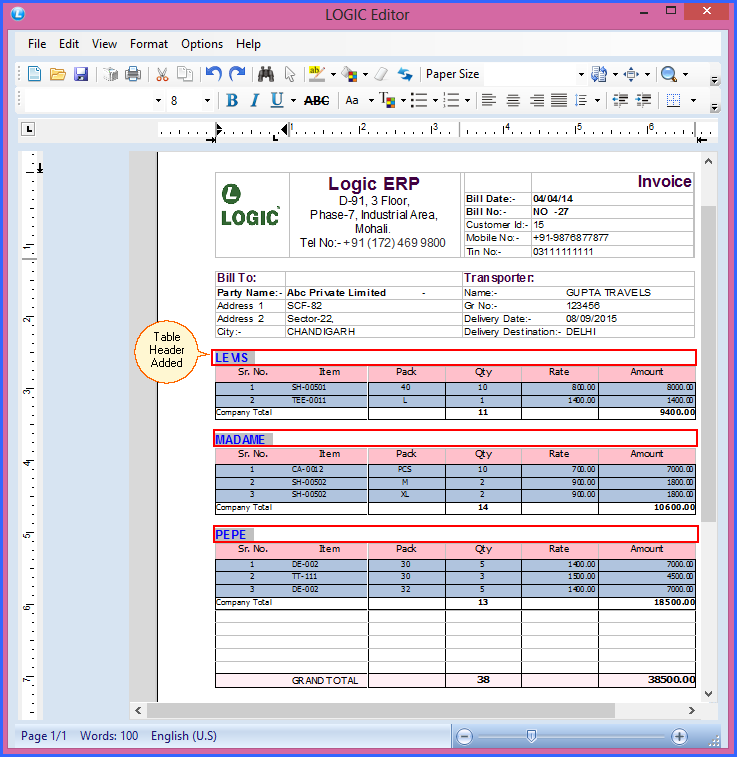Open a file using folder icon
The height and width of the screenshot is (757, 737).
57,74
